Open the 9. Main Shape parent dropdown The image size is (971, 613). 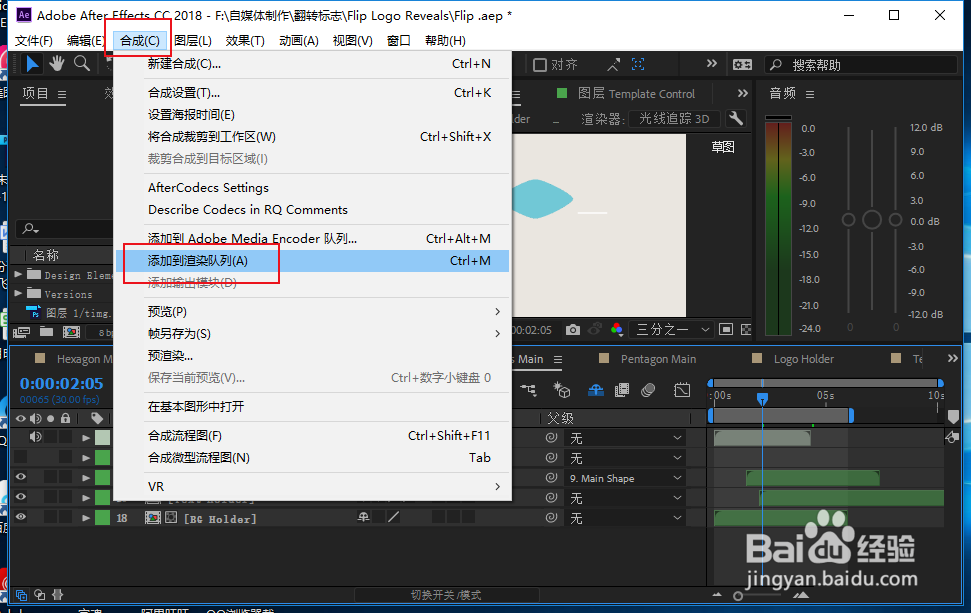point(624,478)
